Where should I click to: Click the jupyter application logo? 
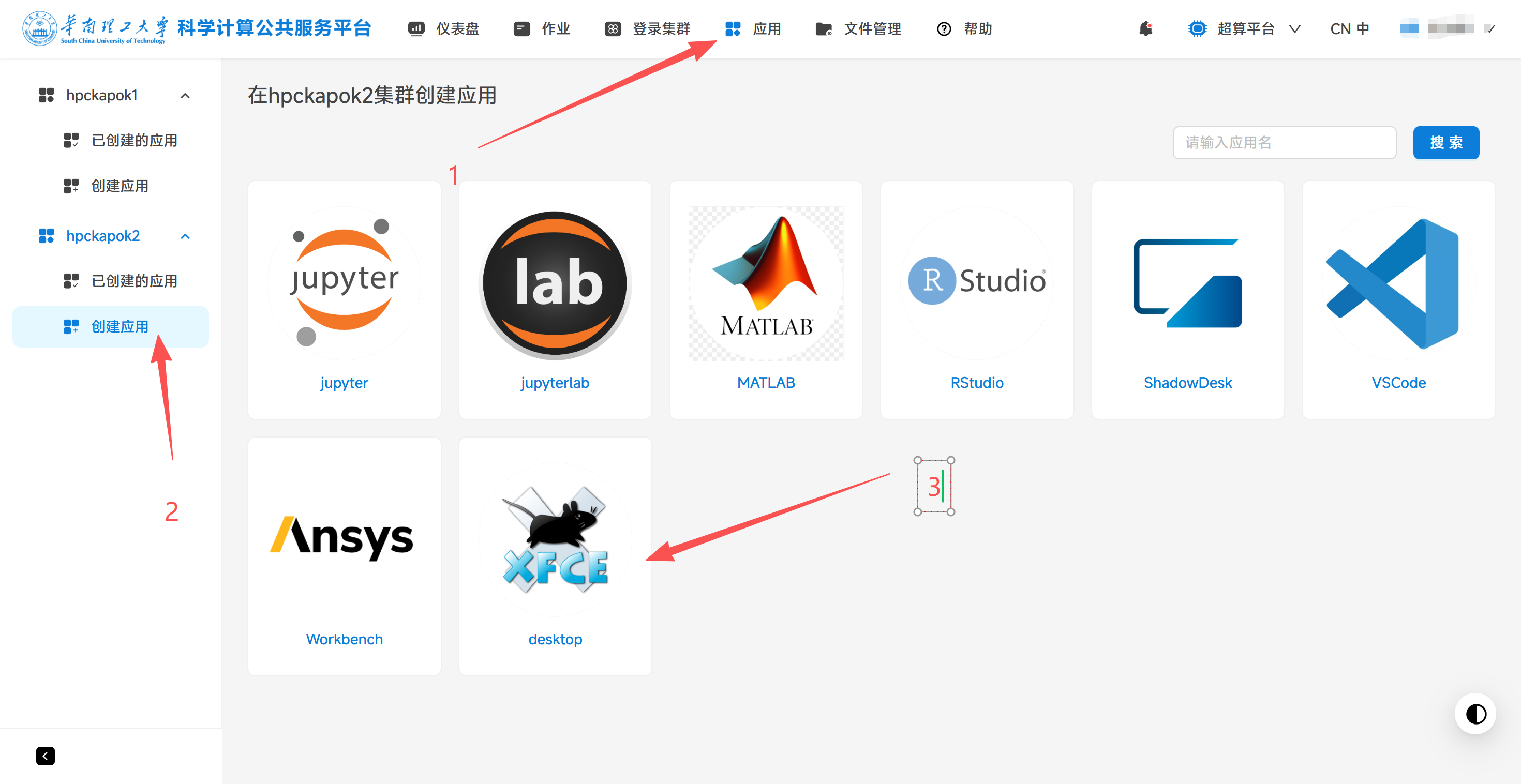coord(344,283)
